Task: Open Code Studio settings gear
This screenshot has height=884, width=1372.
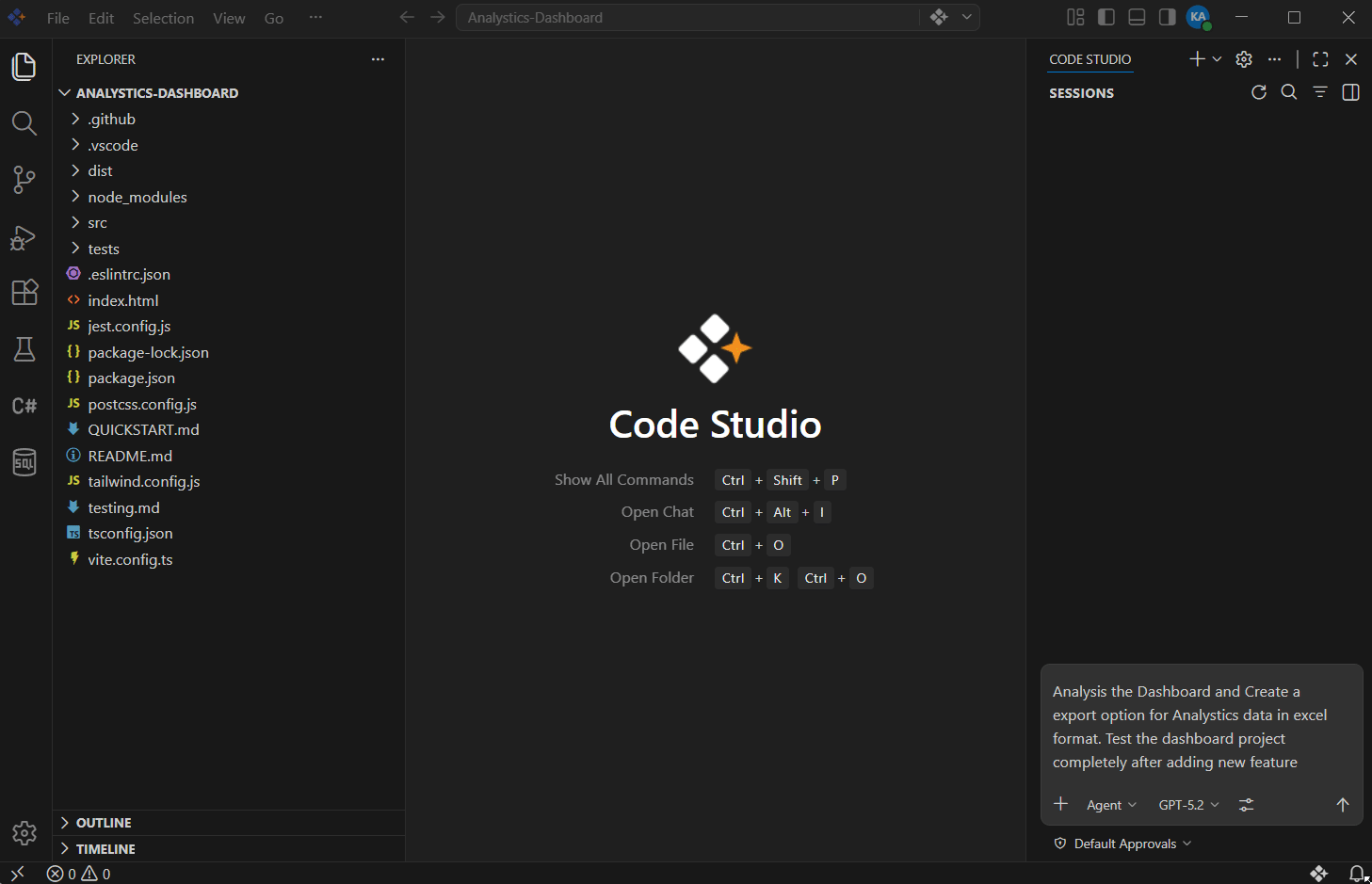Action: [x=1244, y=59]
